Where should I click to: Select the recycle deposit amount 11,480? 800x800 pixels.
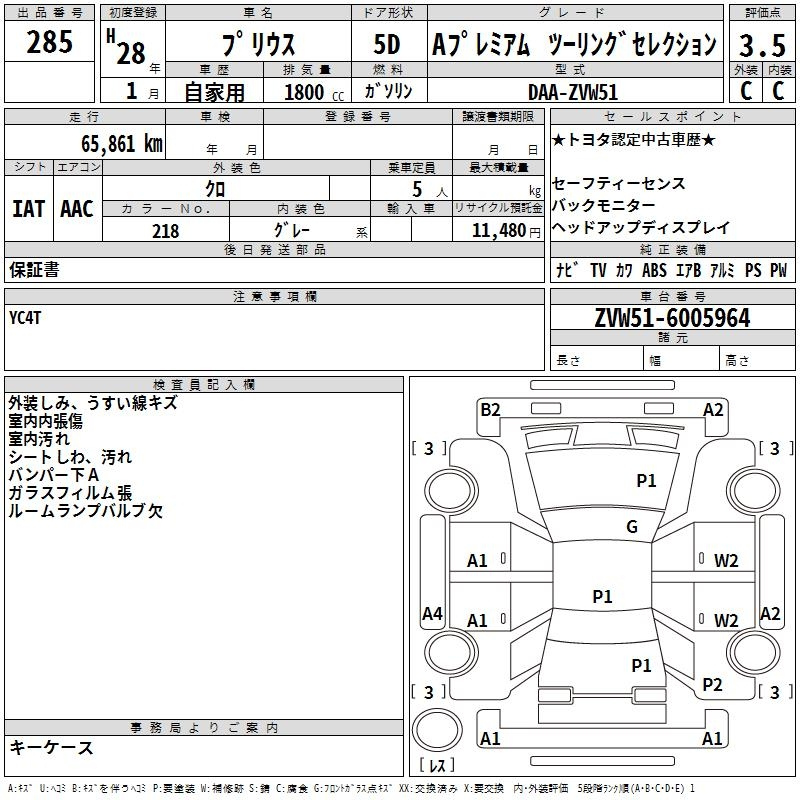pos(498,230)
